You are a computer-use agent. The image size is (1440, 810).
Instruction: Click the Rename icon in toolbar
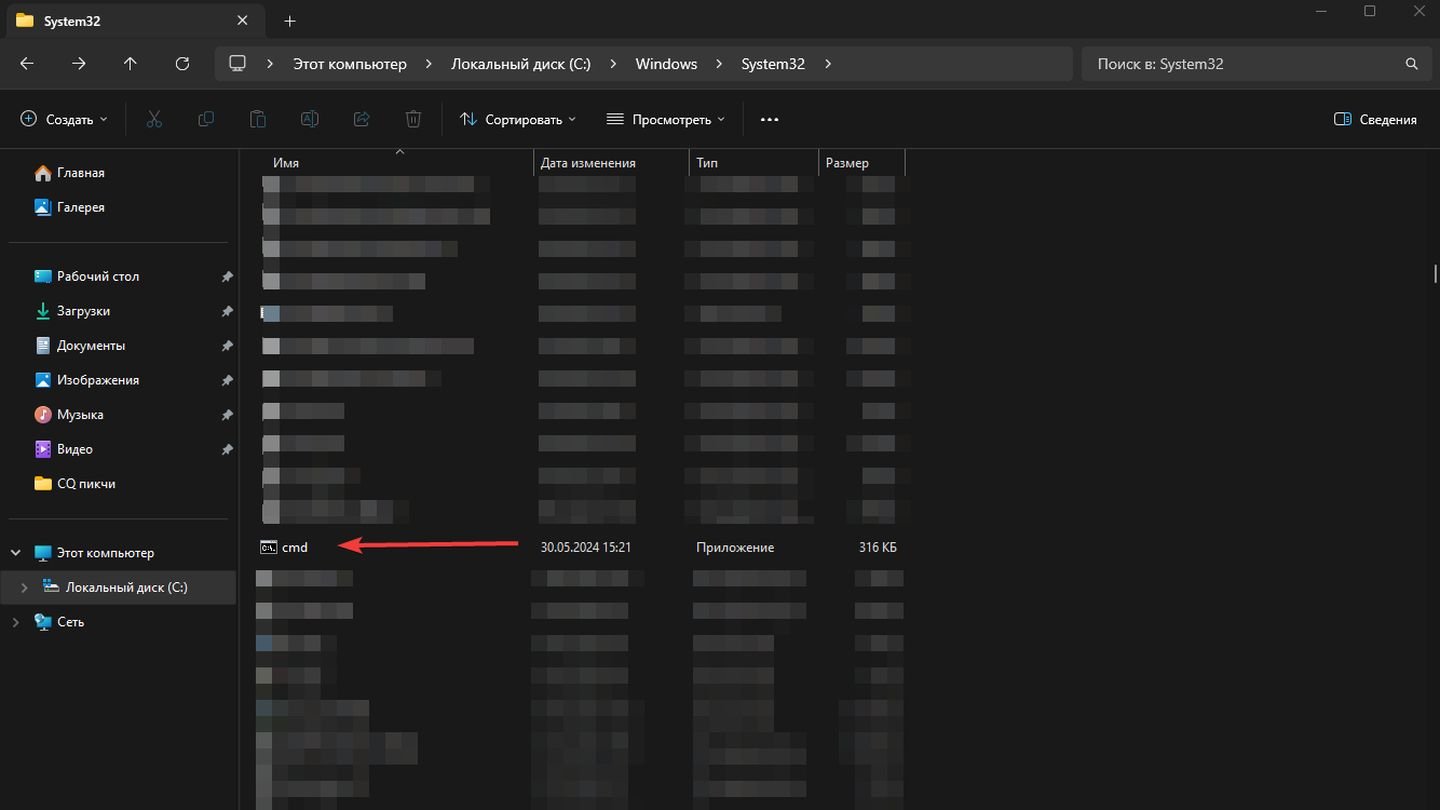pyautogui.click(x=310, y=119)
